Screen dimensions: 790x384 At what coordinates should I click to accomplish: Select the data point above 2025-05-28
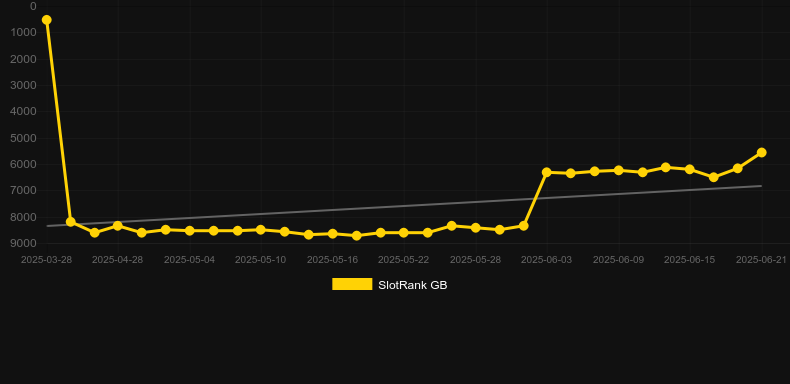(x=476, y=228)
